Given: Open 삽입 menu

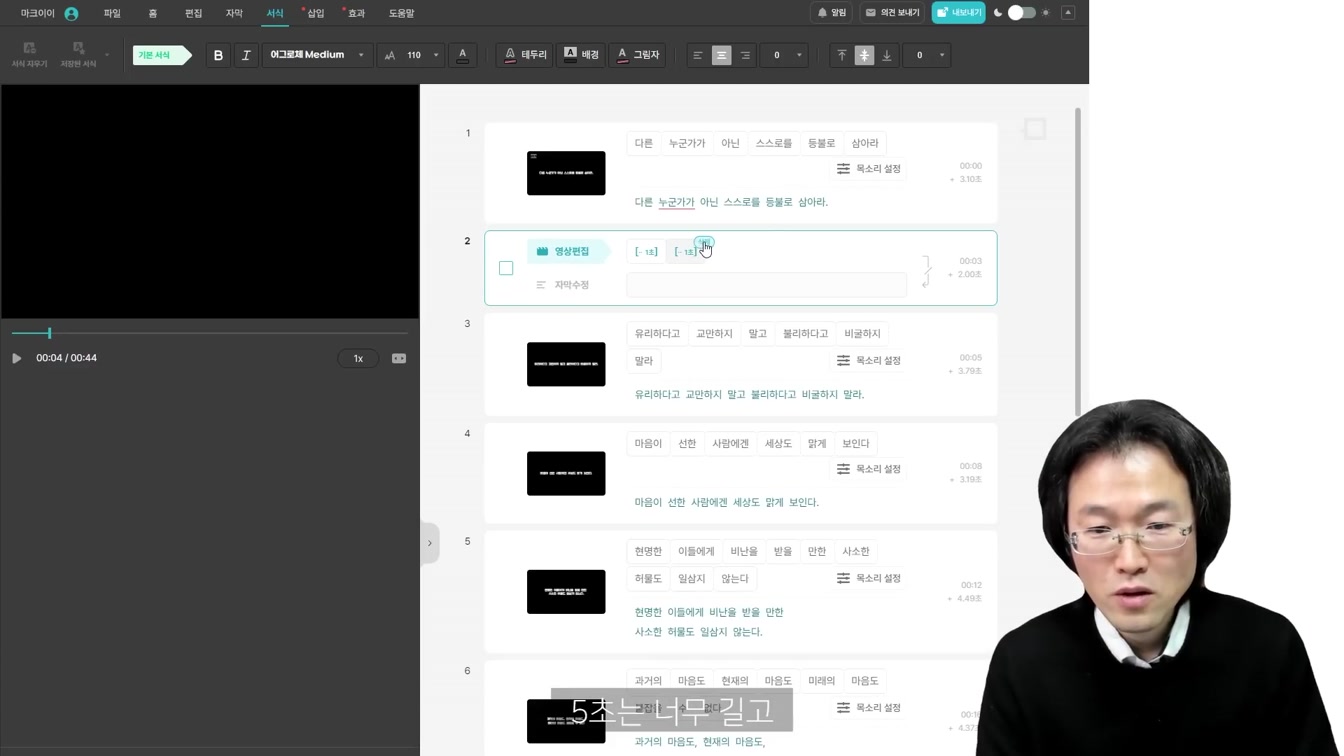Looking at the screenshot, I should [316, 13].
